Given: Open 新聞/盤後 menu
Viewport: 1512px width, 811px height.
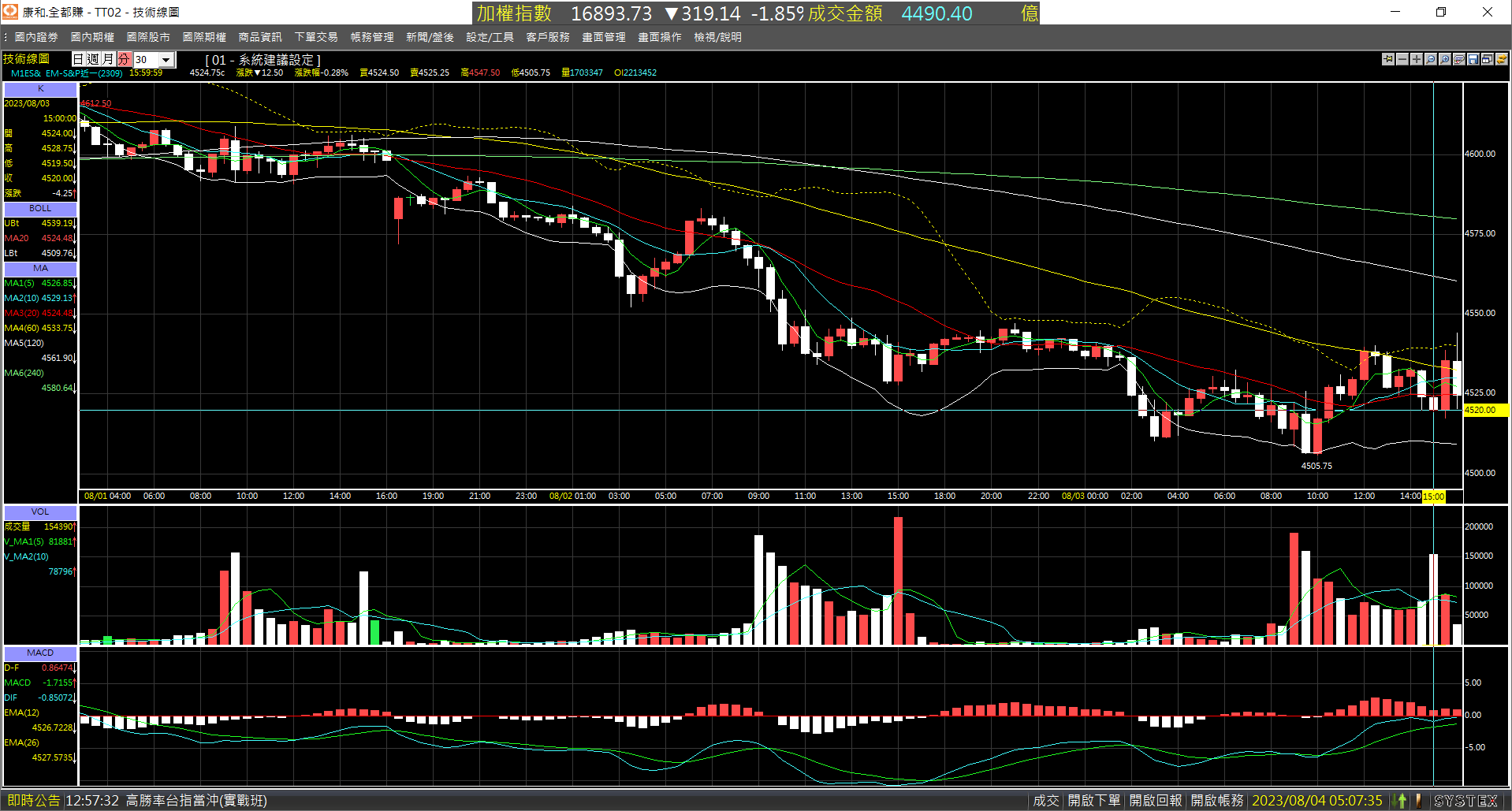Looking at the screenshot, I should tap(430, 37).
